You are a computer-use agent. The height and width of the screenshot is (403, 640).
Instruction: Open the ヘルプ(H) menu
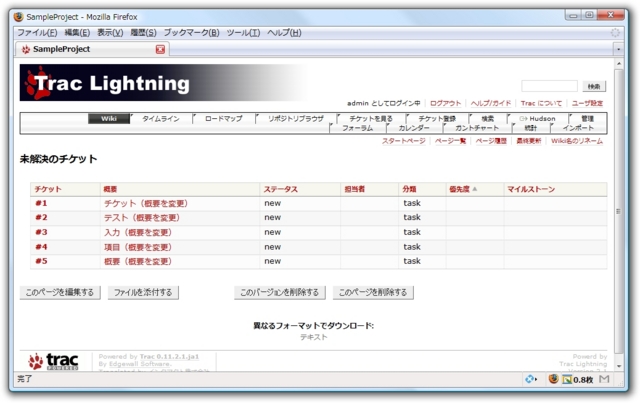coord(284,33)
